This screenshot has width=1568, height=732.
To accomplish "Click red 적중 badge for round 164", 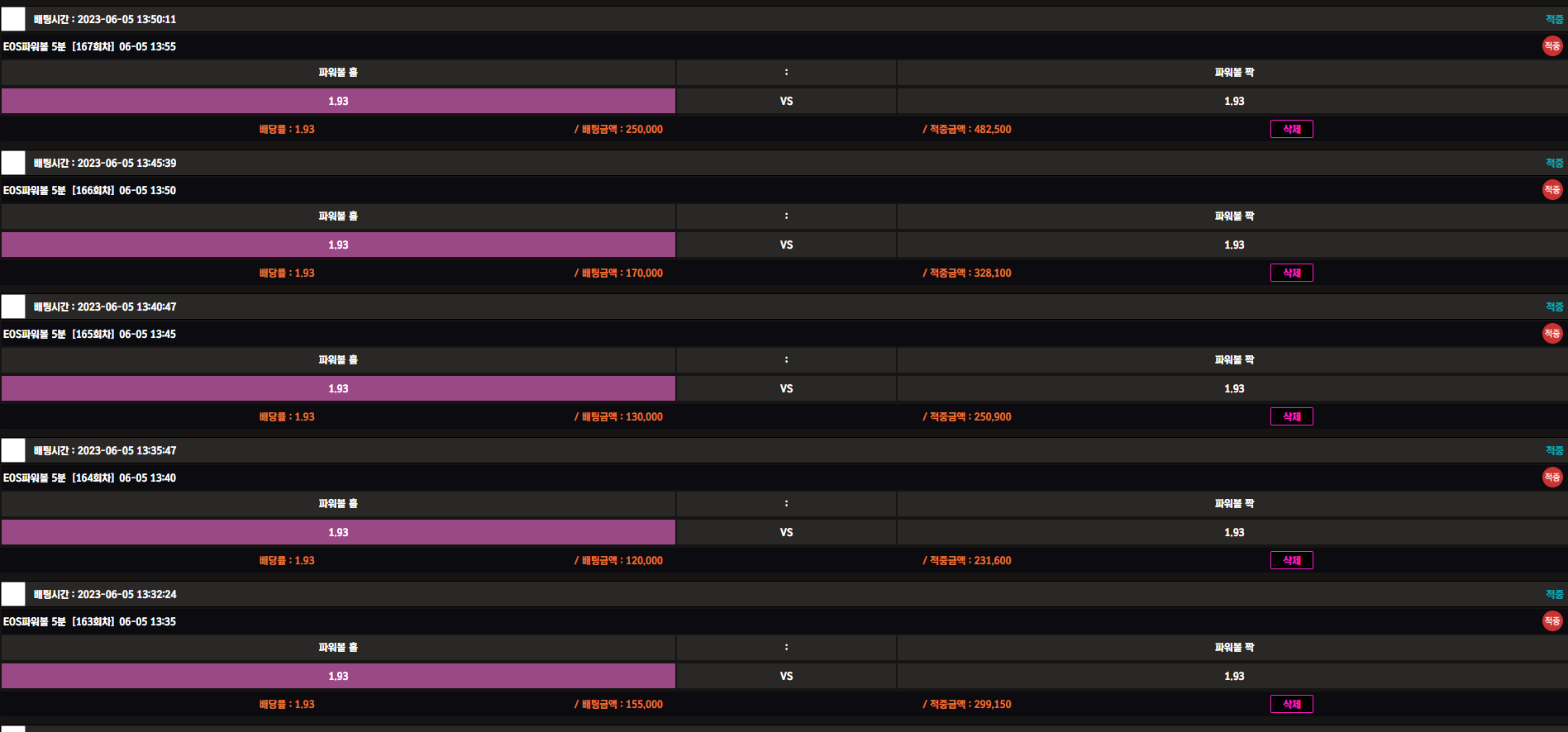I will click(1552, 478).
